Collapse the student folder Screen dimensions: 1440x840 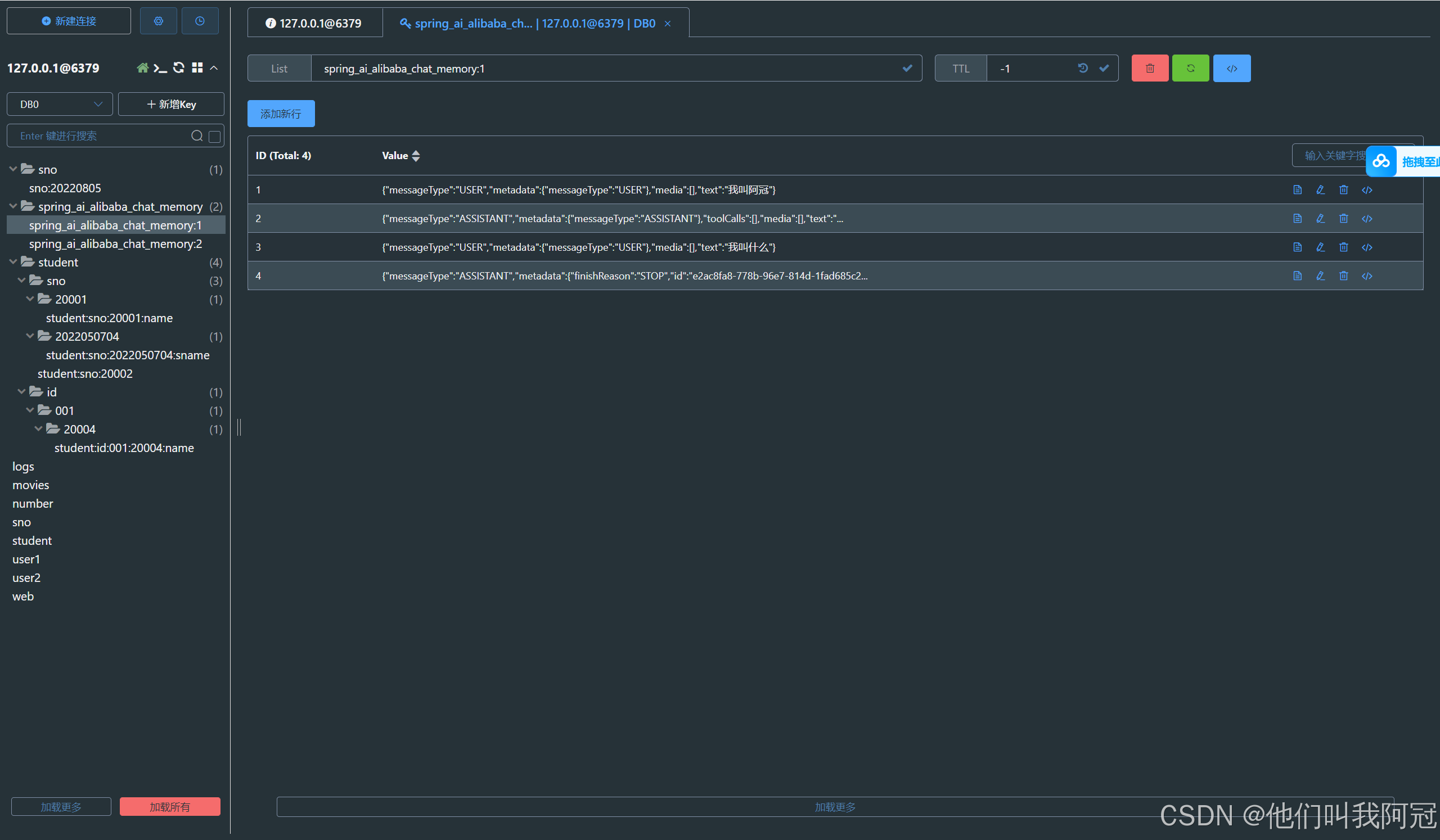coord(13,262)
